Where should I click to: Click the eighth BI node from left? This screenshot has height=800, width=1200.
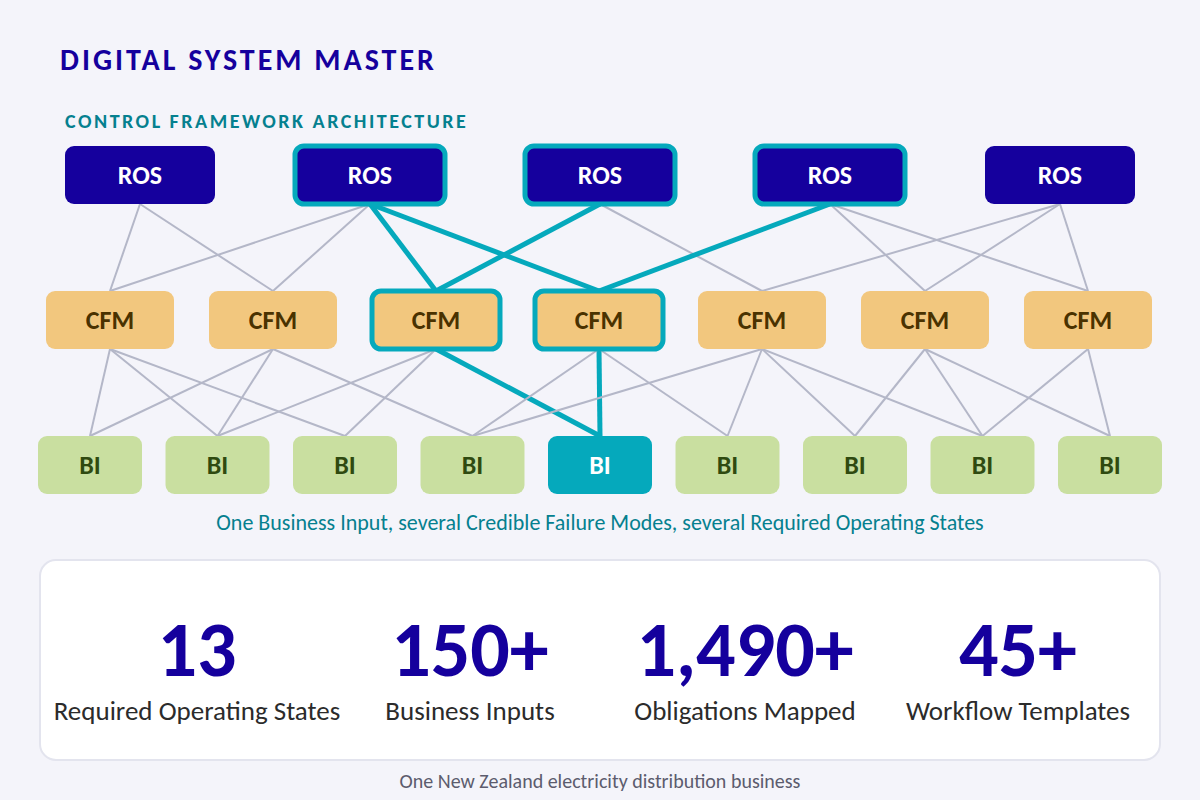point(982,465)
